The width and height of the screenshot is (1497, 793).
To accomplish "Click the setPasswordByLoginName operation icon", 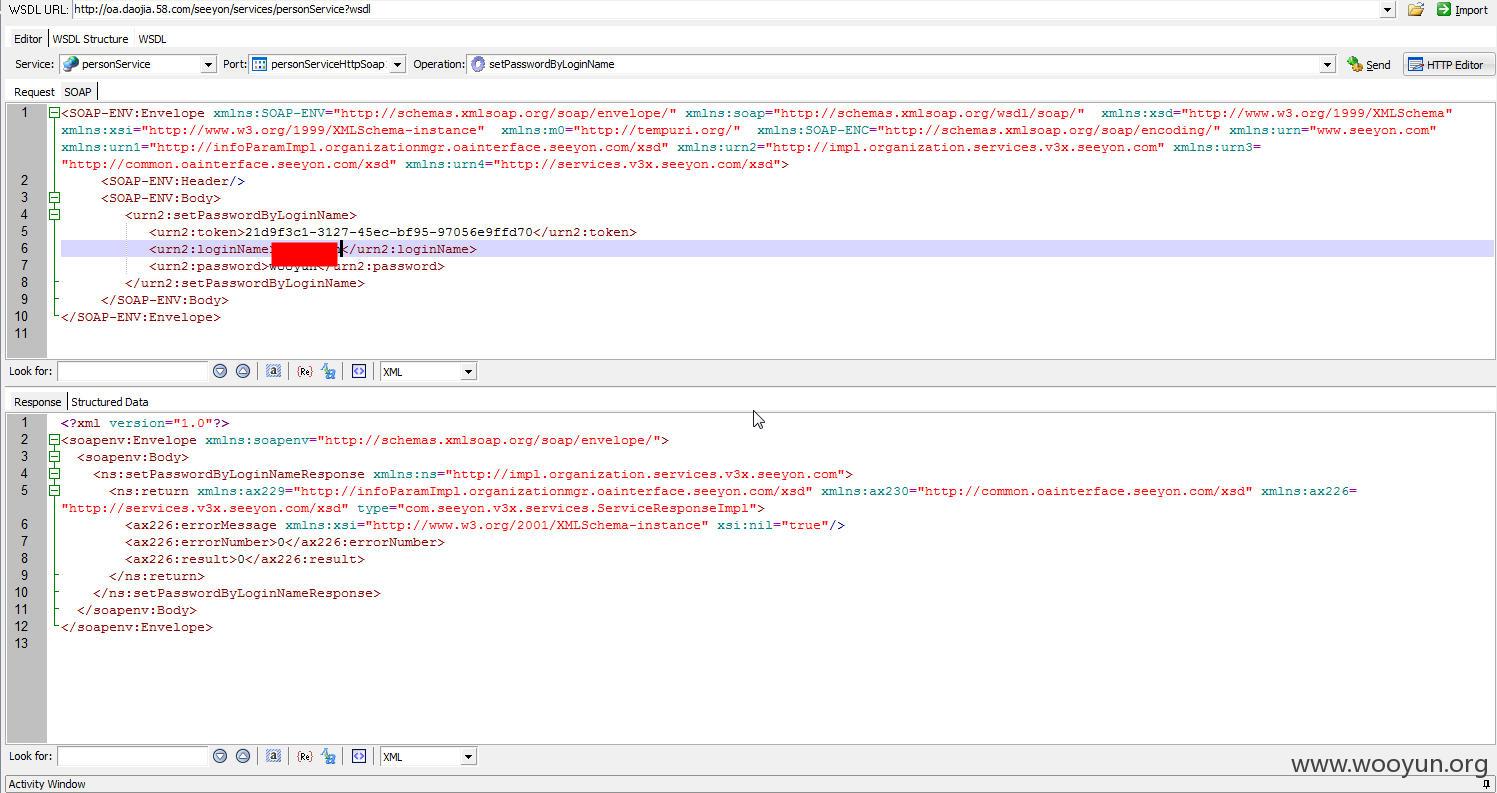I will [478, 64].
